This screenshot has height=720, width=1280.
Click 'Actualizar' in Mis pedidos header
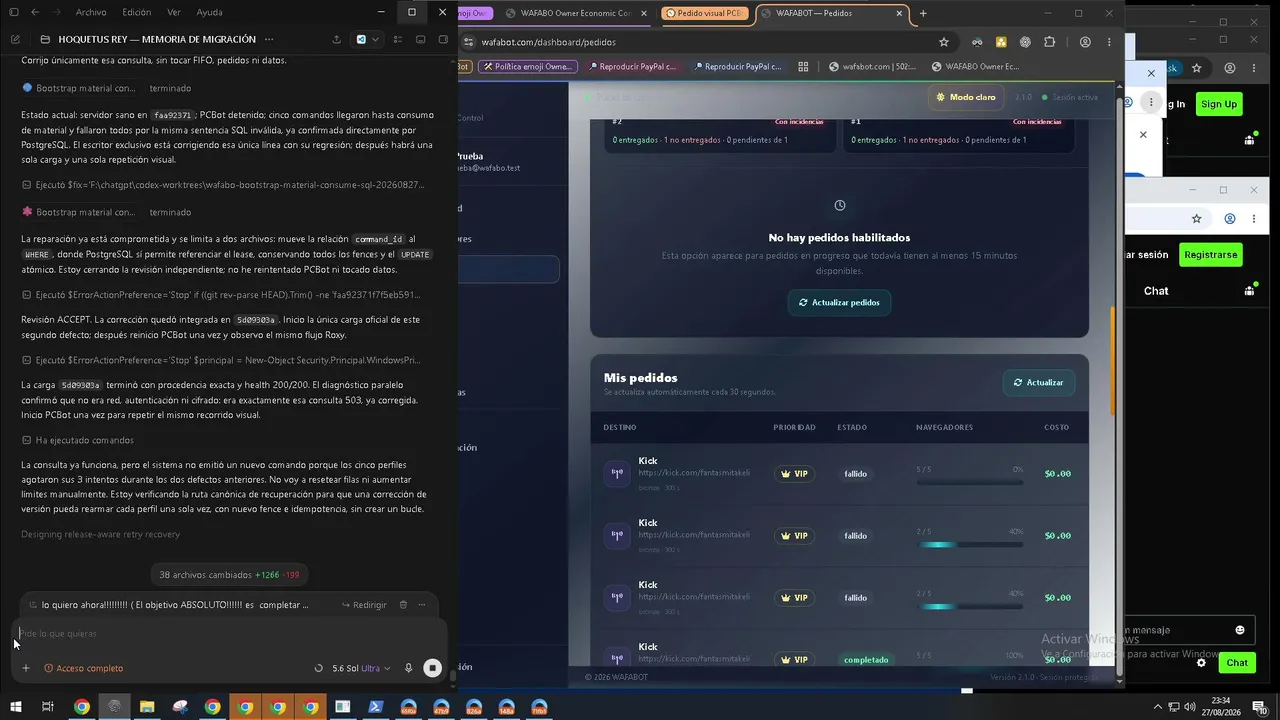tap(1039, 382)
